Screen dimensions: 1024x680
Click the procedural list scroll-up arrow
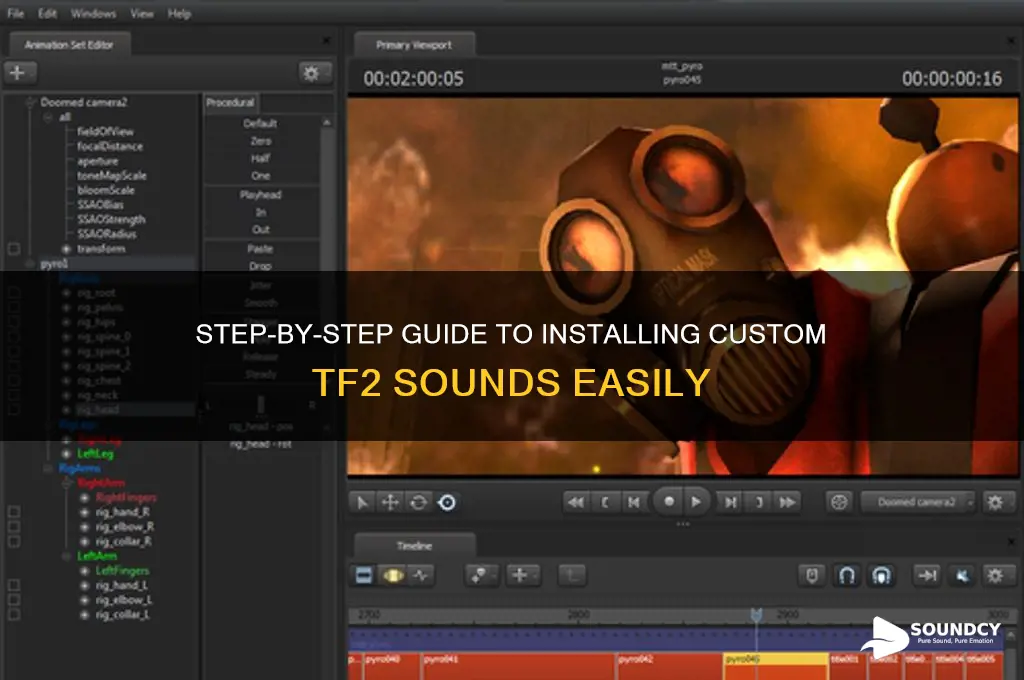coord(327,123)
